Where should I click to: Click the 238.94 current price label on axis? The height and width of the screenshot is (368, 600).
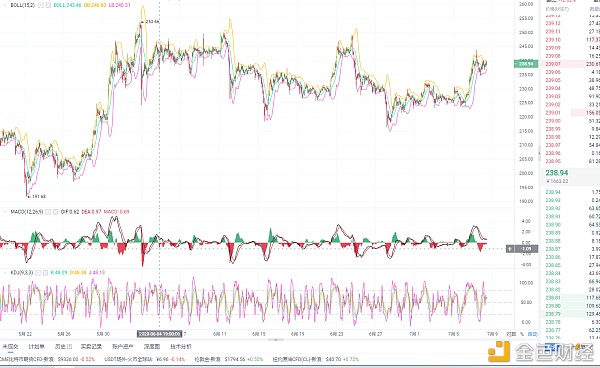[526, 64]
